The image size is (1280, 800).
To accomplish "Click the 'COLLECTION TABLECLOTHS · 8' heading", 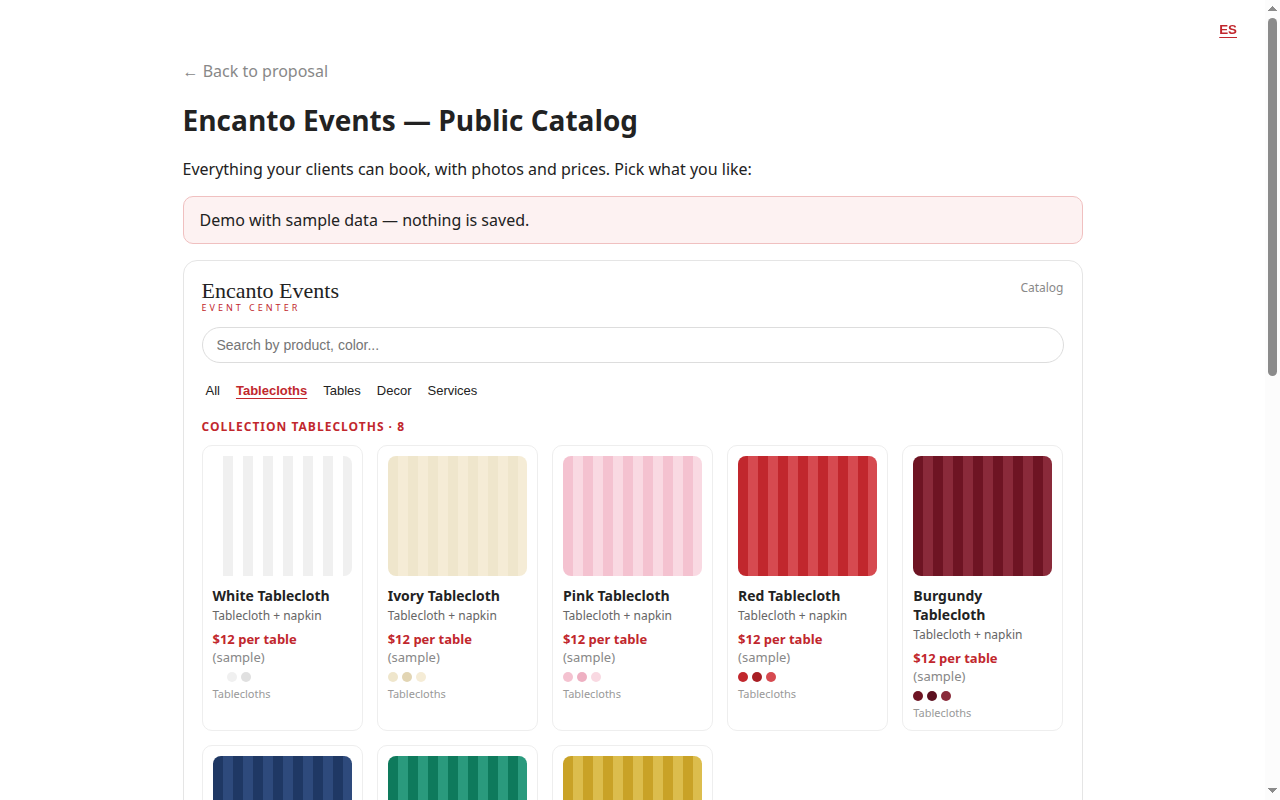I will coord(303,427).
